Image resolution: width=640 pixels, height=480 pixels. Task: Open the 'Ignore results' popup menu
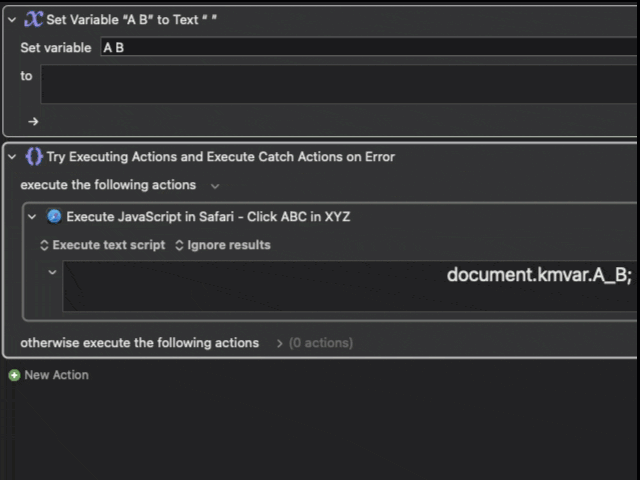(x=222, y=245)
